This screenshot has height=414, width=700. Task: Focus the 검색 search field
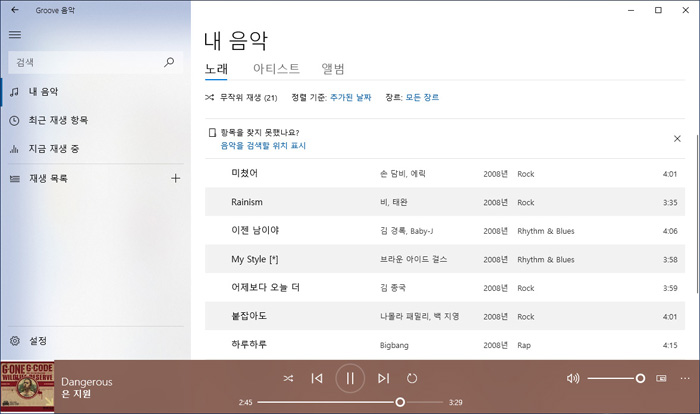coord(96,62)
